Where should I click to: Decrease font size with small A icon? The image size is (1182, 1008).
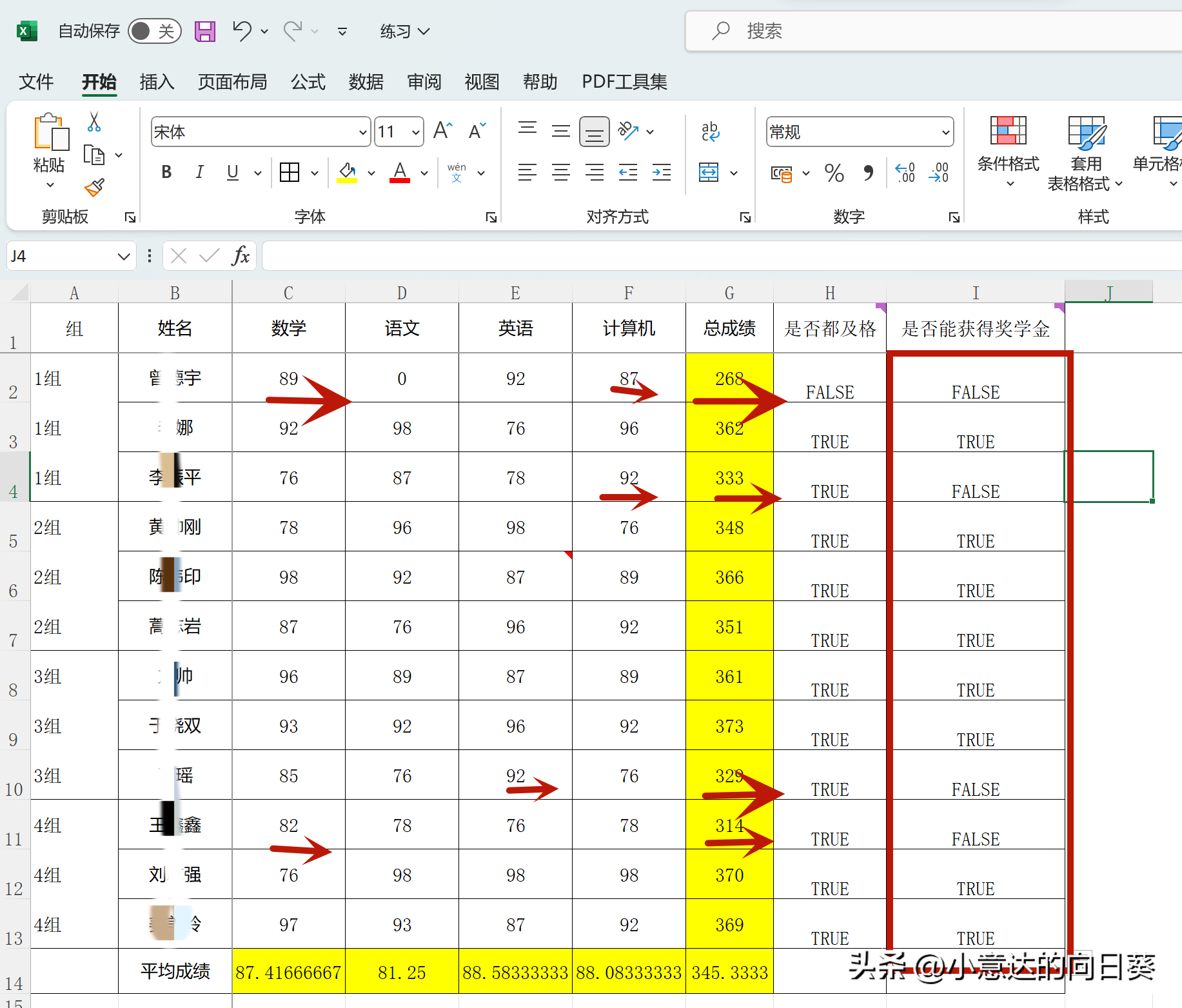477,132
